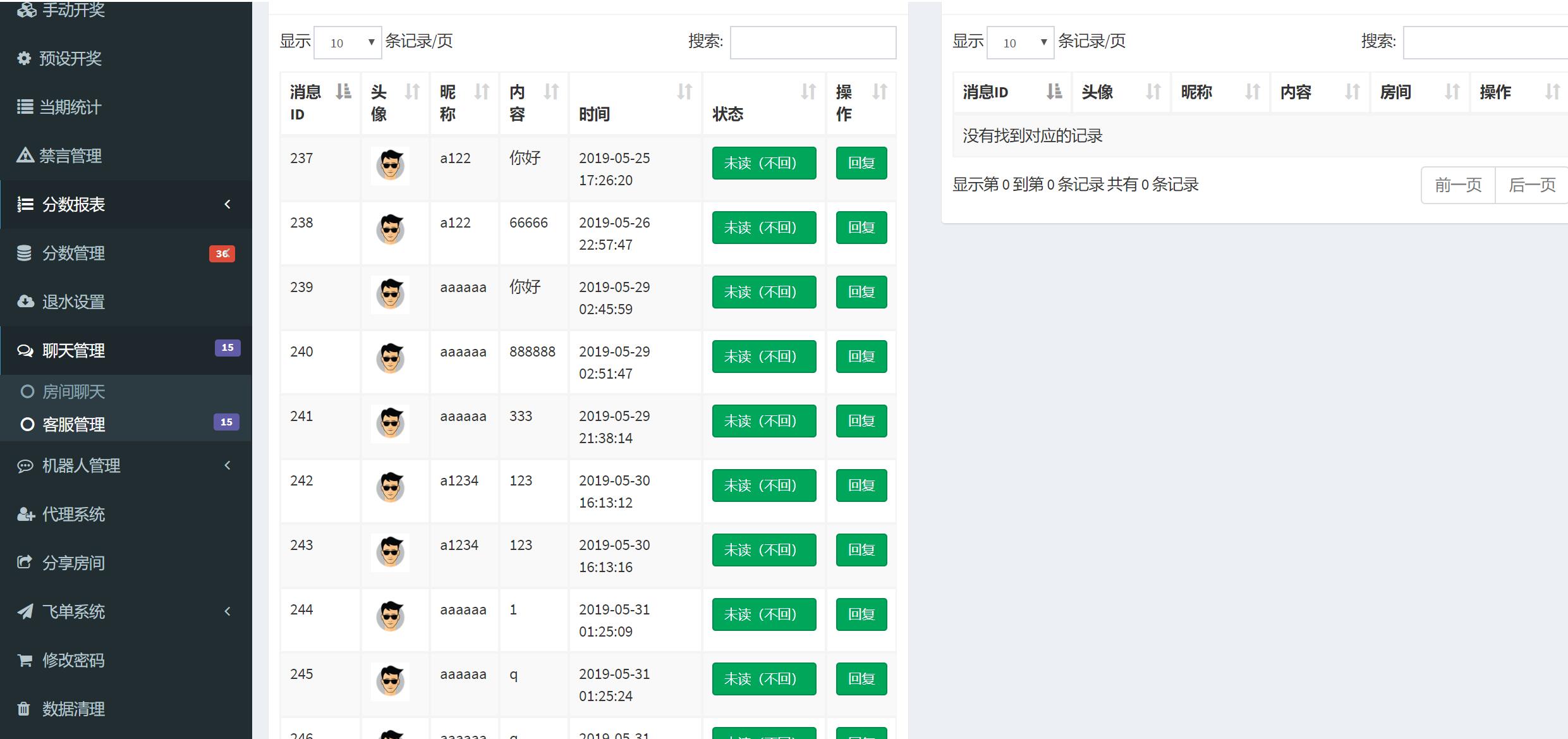The height and width of the screenshot is (739, 1568).
Task: Toggle sort on right table 房间 column
Action: [1419, 92]
